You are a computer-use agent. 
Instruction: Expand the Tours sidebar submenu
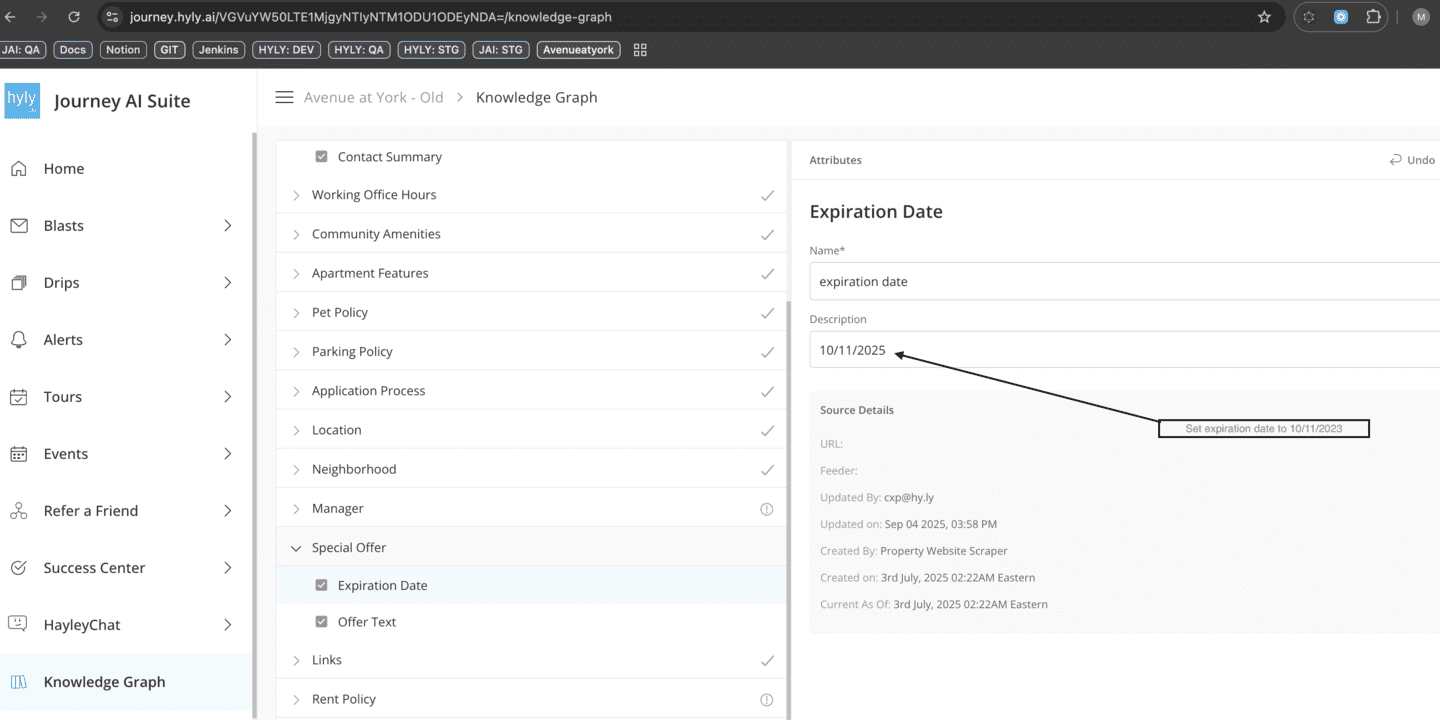(x=227, y=397)
